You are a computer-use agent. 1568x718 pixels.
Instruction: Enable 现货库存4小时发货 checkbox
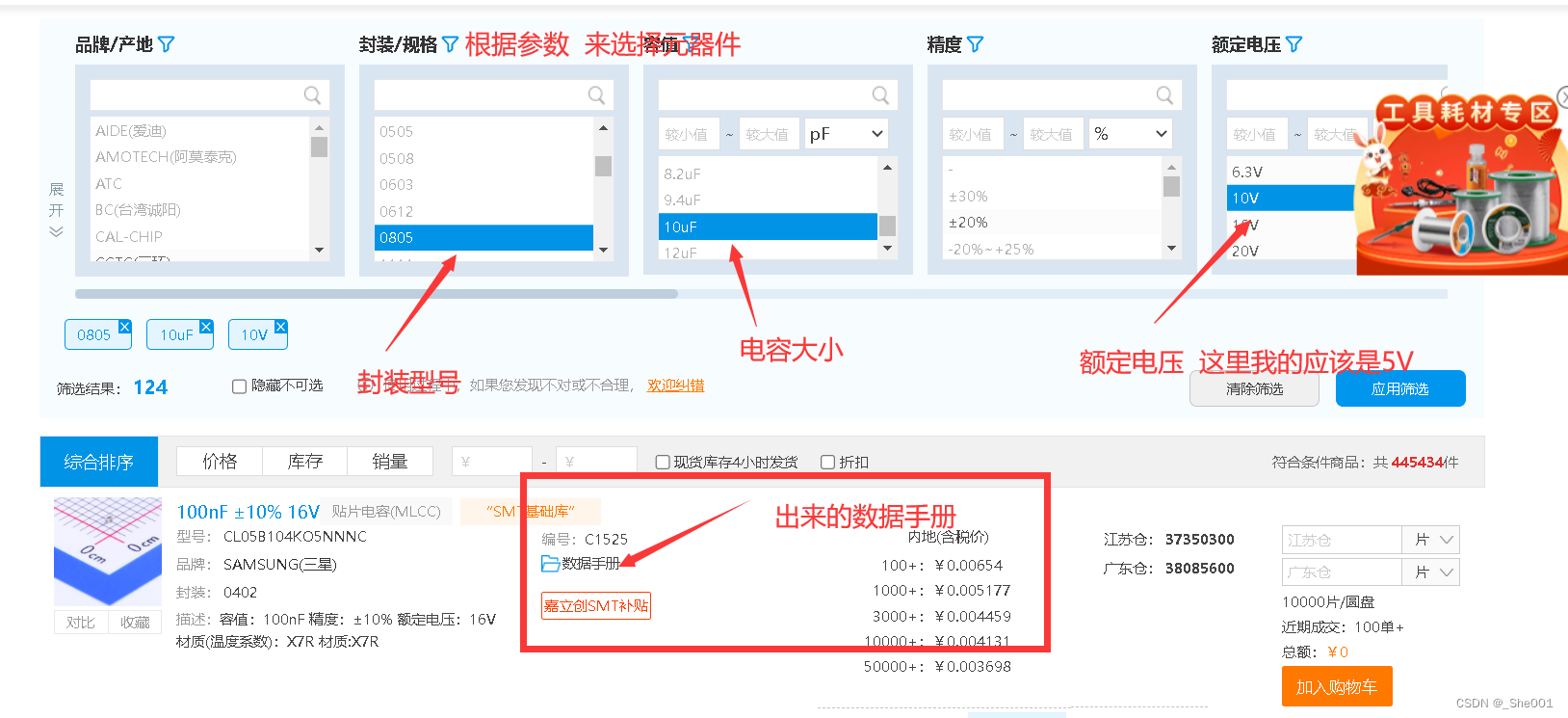(663, 463)
